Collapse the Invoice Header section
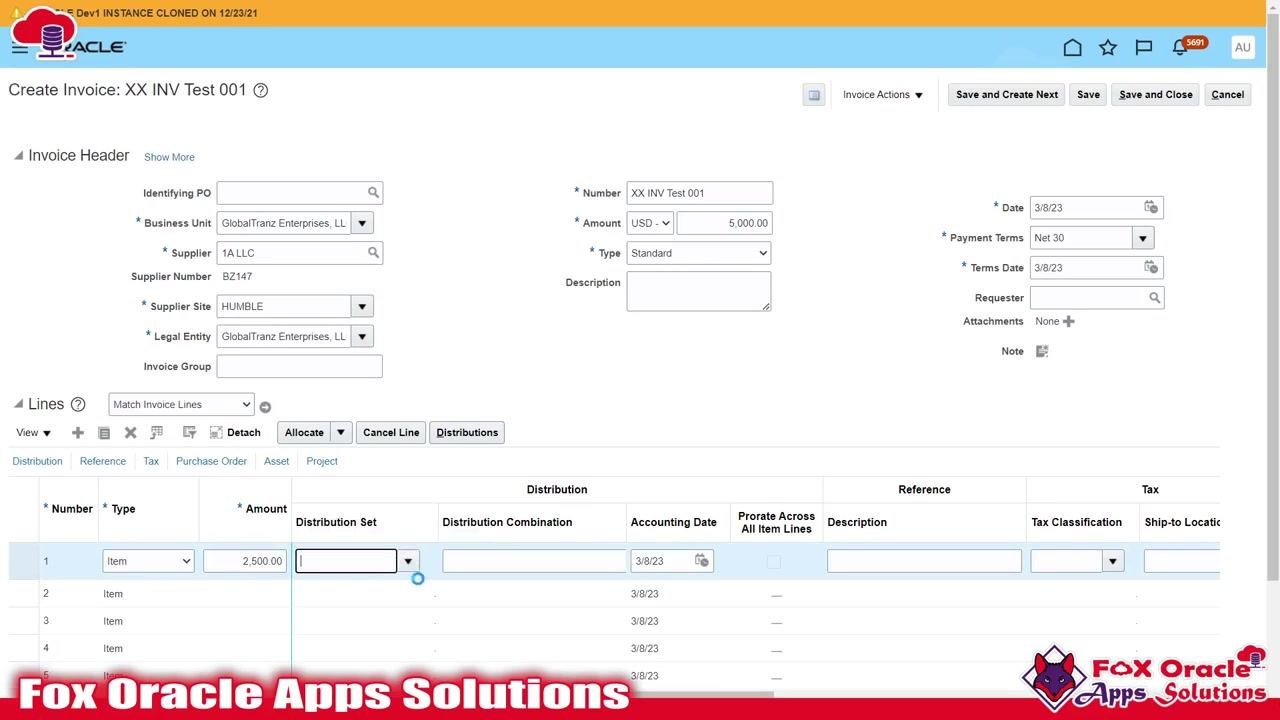Image resolution: width=1280 pixels, height=720 pixels. point(18,156)
